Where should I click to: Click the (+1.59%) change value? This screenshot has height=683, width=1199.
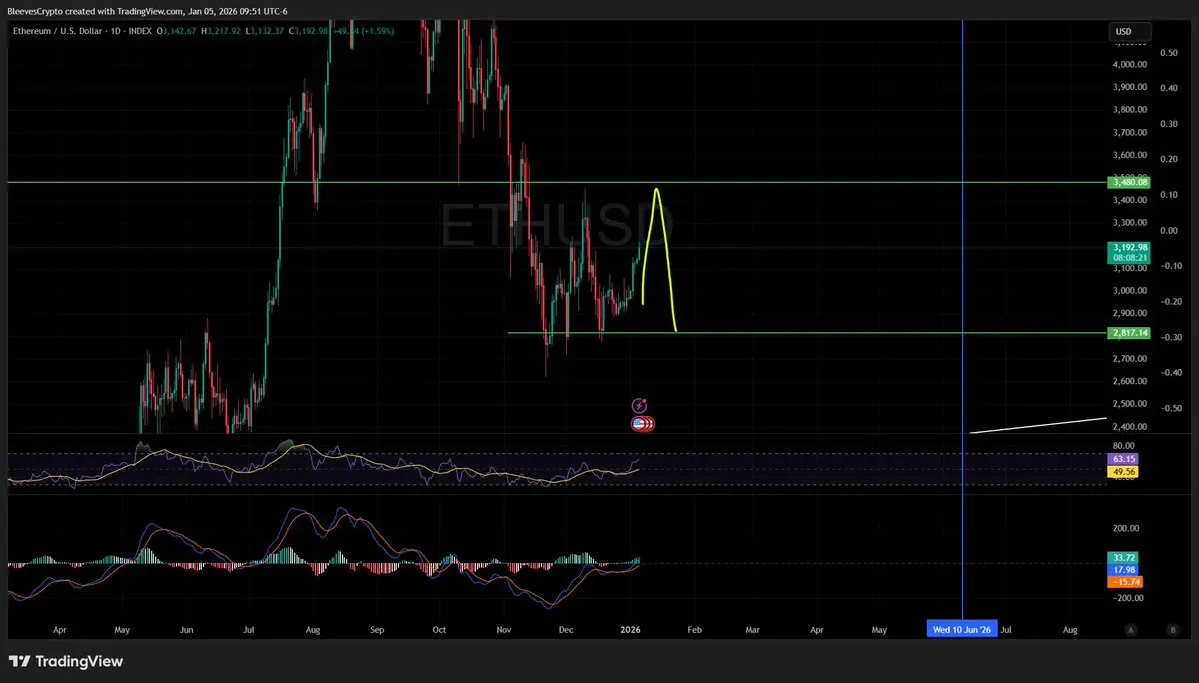pos(378,31)
